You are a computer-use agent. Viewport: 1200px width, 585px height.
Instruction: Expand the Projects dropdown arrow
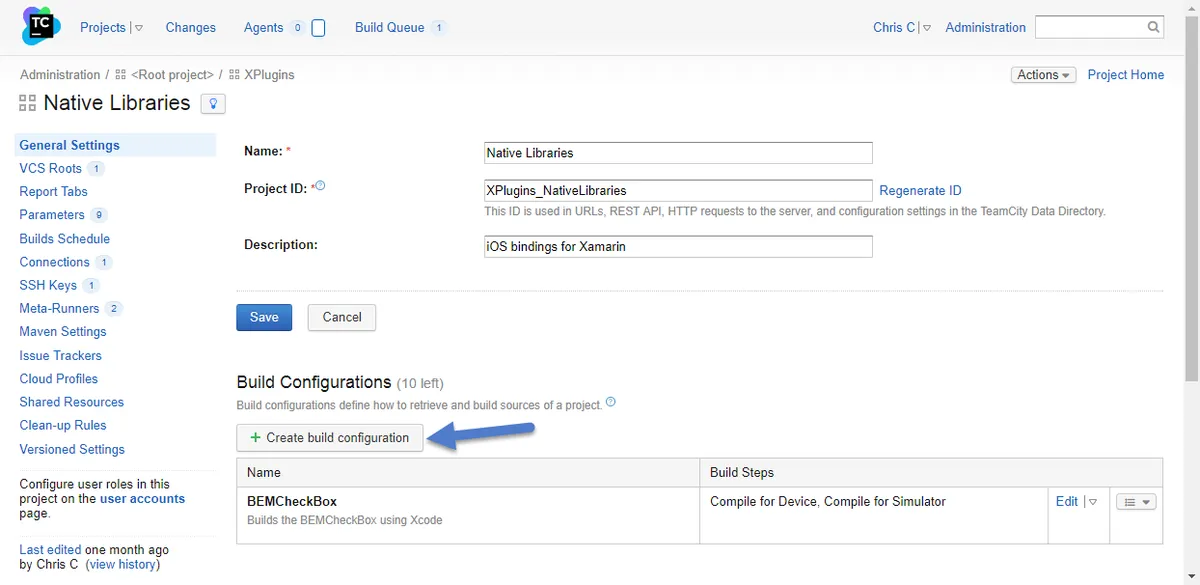138,28
